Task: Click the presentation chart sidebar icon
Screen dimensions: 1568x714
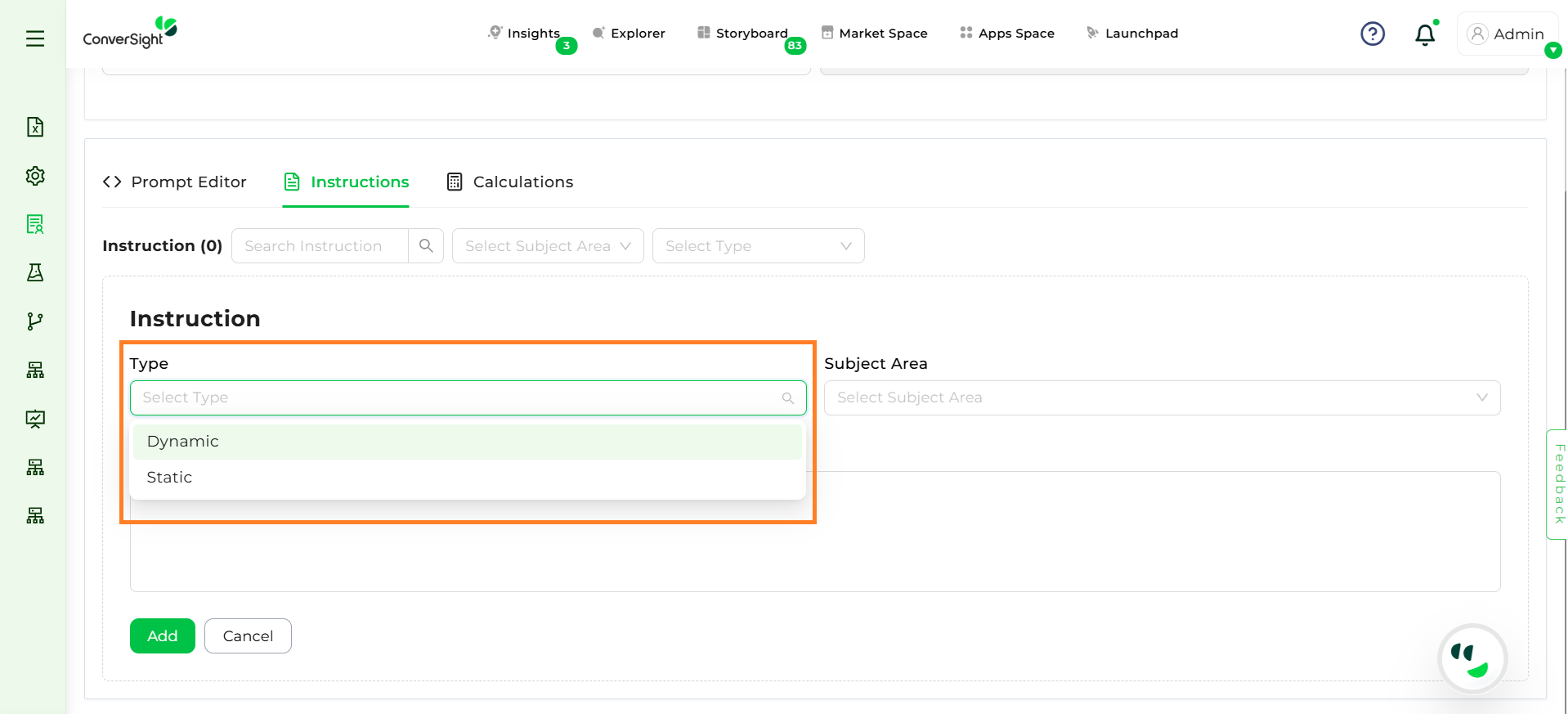Action: pyautogui.click(x=35, y=419)
